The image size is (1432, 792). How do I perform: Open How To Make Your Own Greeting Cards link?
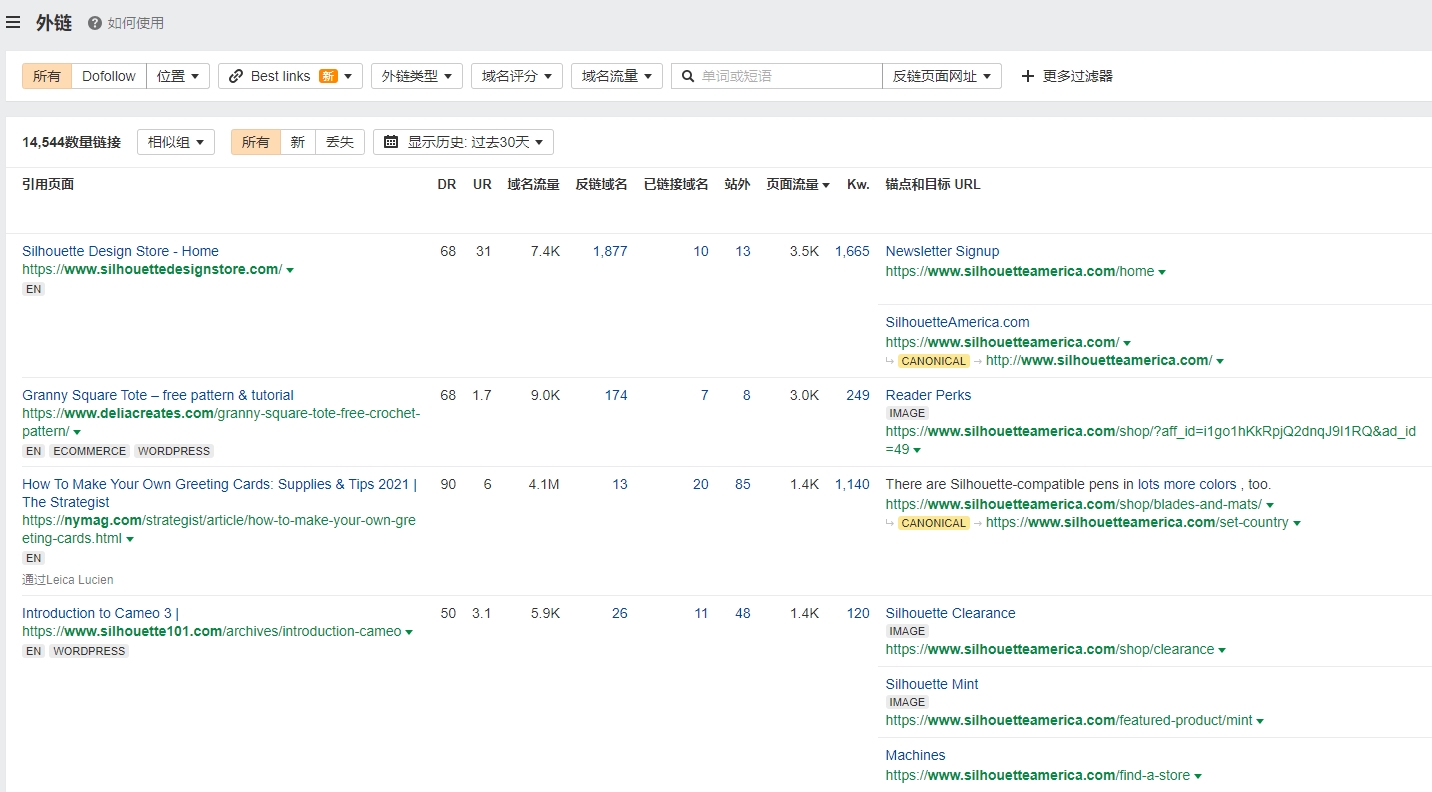tap(220, 493)
